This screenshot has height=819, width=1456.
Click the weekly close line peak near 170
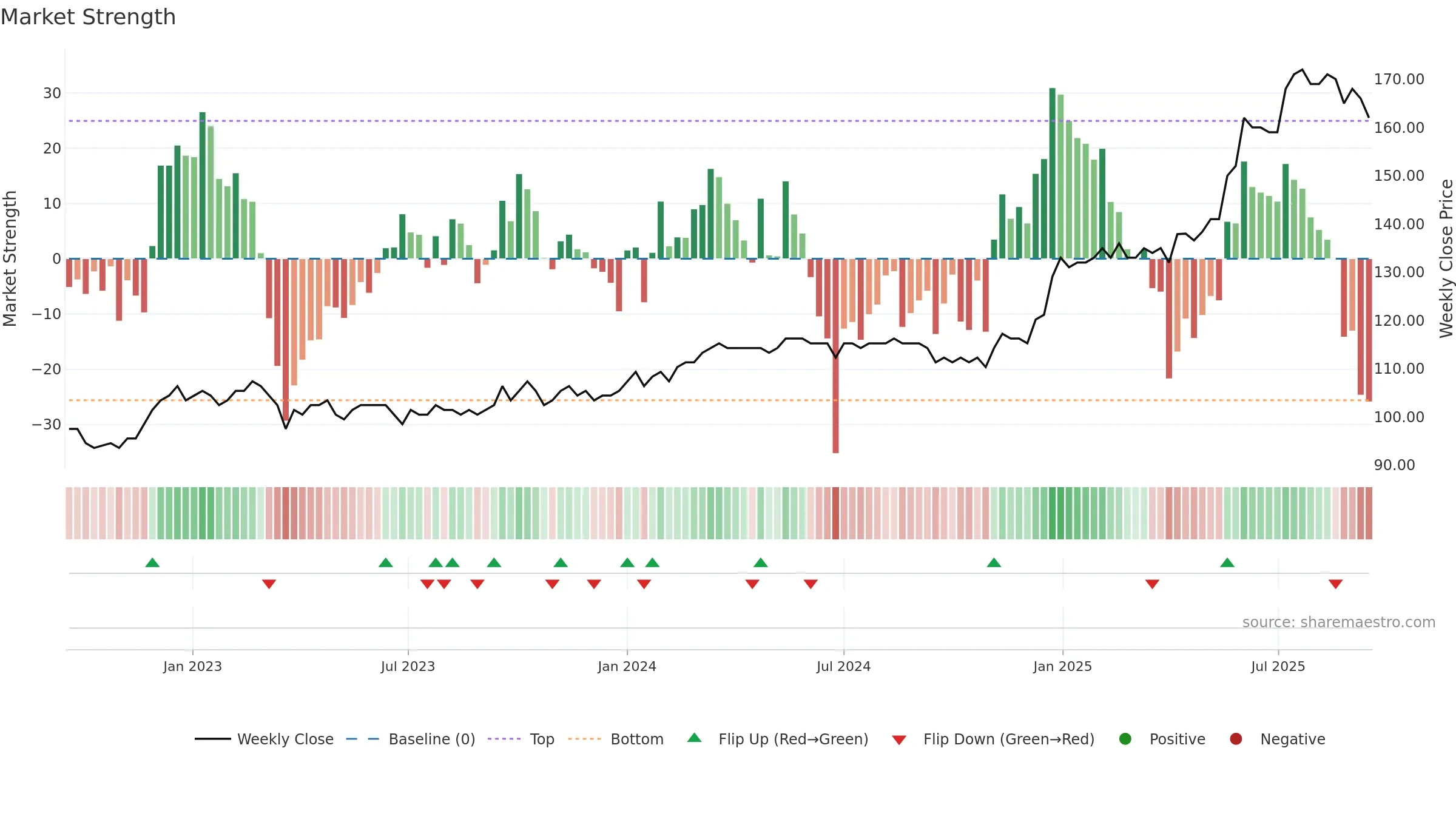click(x=1302, y=70)
